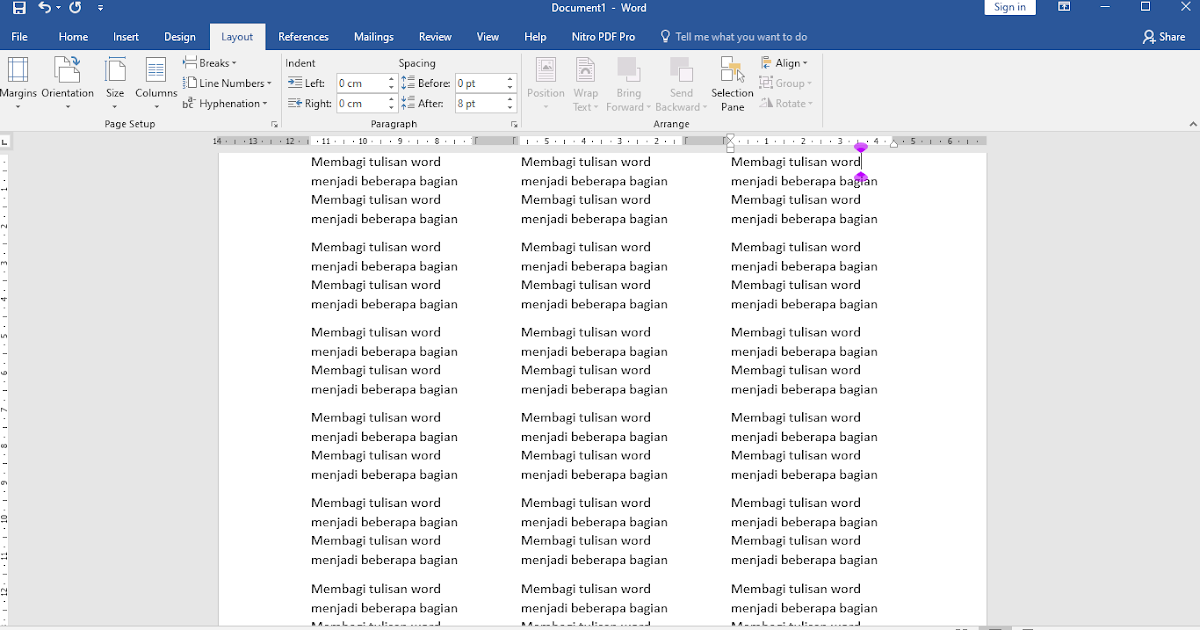Undo the last action
The height and width of the screenshot is (630, 1200).
[44, 8]
